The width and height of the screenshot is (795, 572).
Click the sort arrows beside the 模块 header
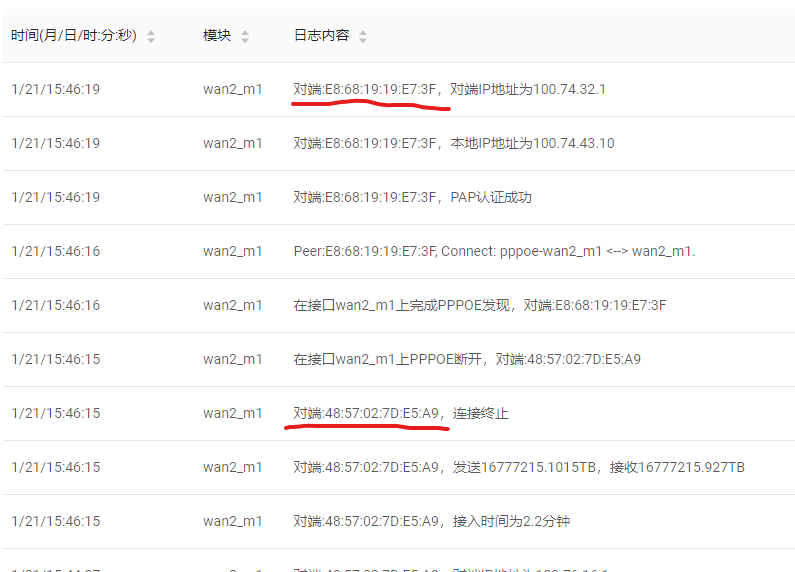click(245, 36)
